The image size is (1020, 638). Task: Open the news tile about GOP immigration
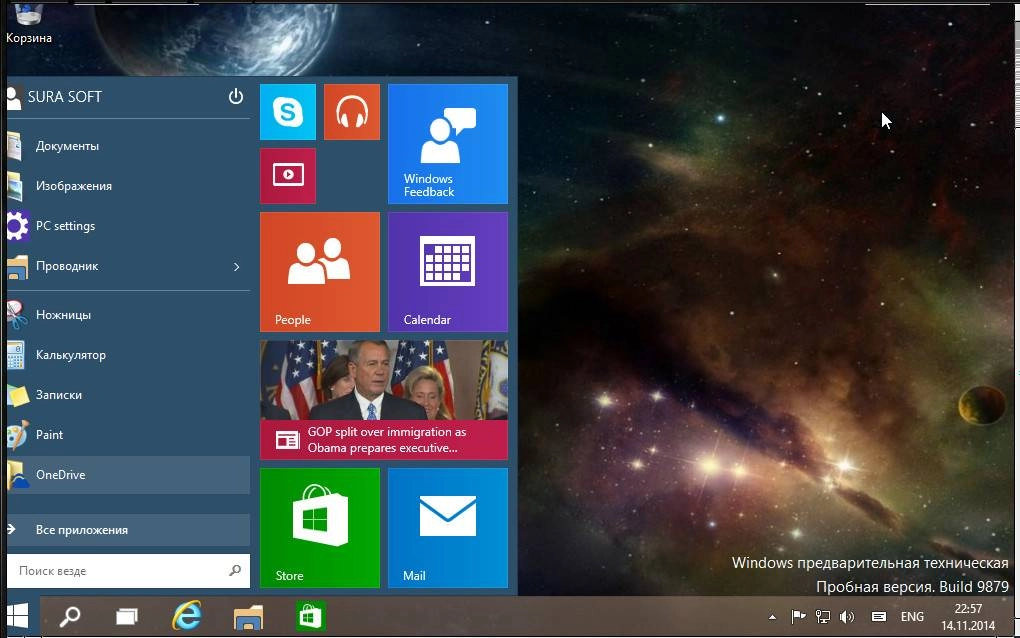coord(384,400)
